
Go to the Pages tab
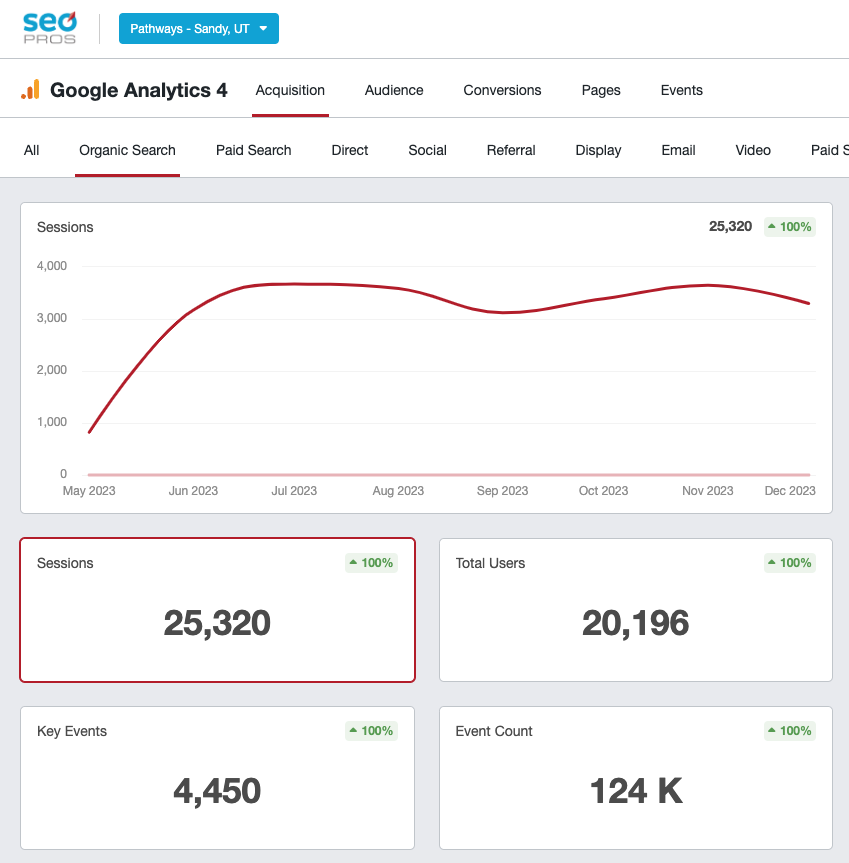coord(601,90)
